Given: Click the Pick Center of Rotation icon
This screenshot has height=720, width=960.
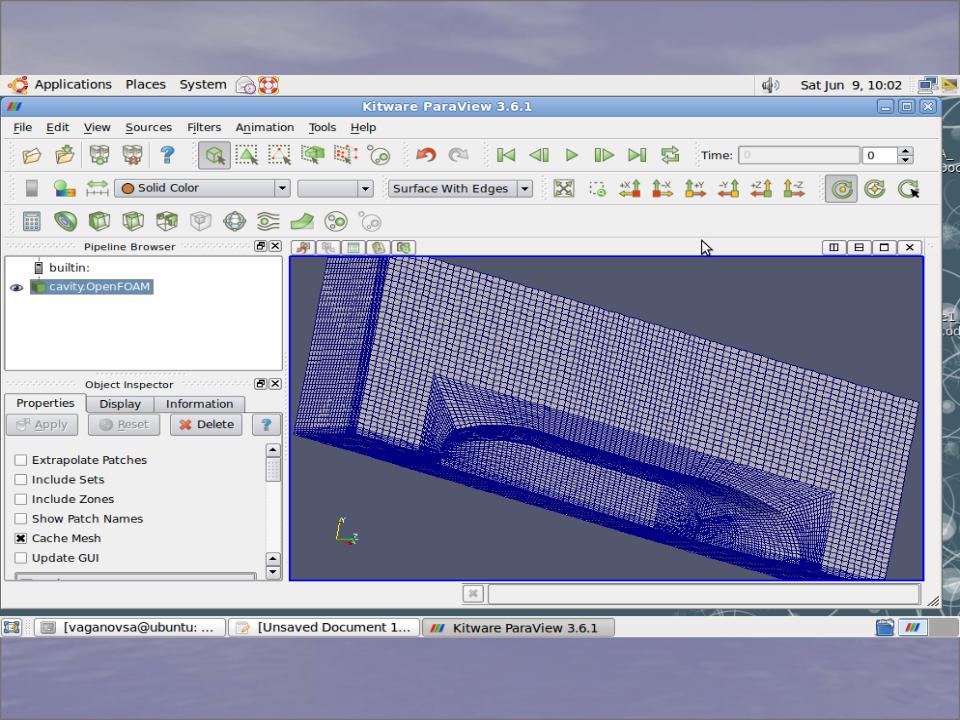Looking at the screenshot, I should [x=908, y=189].
